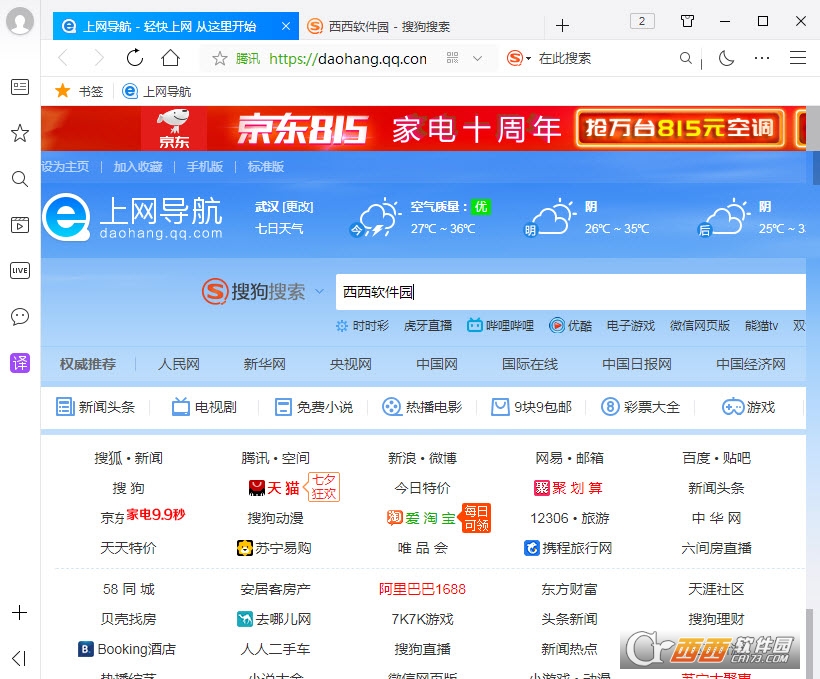The image size is (820, 679).
Task: Close the 上网导航 tab
Action: pos(286,26)
